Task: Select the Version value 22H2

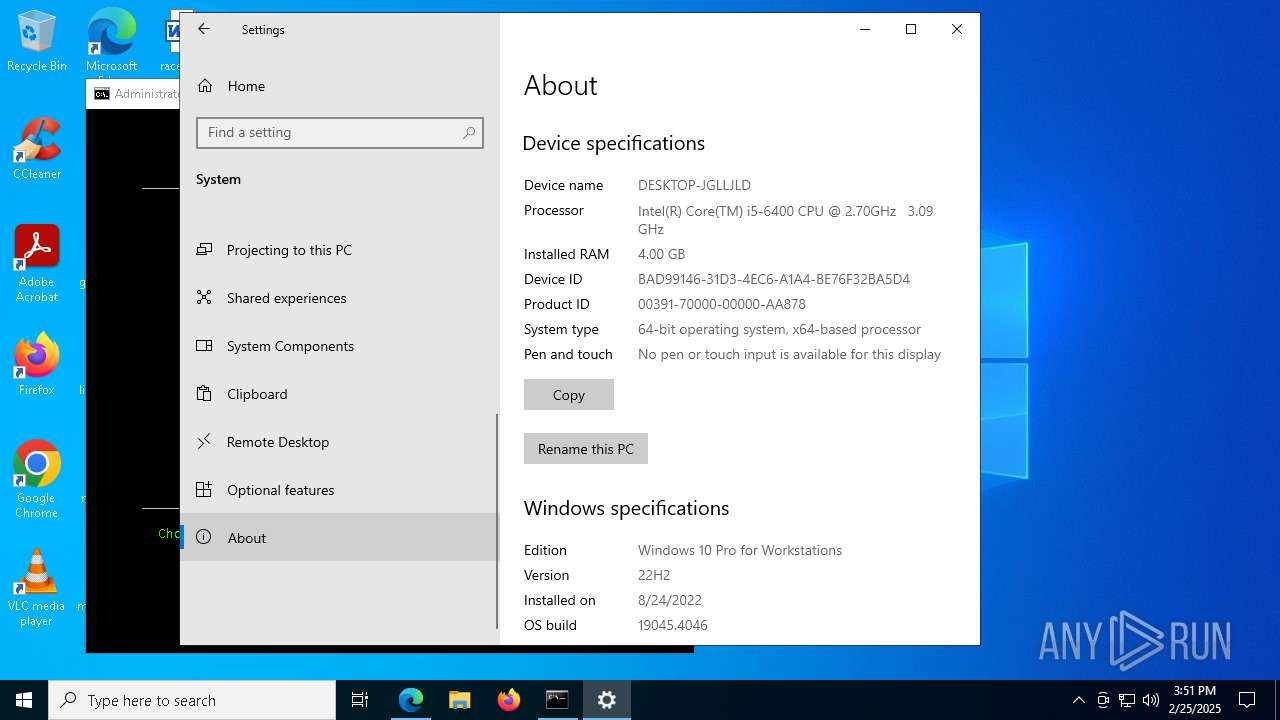Action: coord(654,575)
